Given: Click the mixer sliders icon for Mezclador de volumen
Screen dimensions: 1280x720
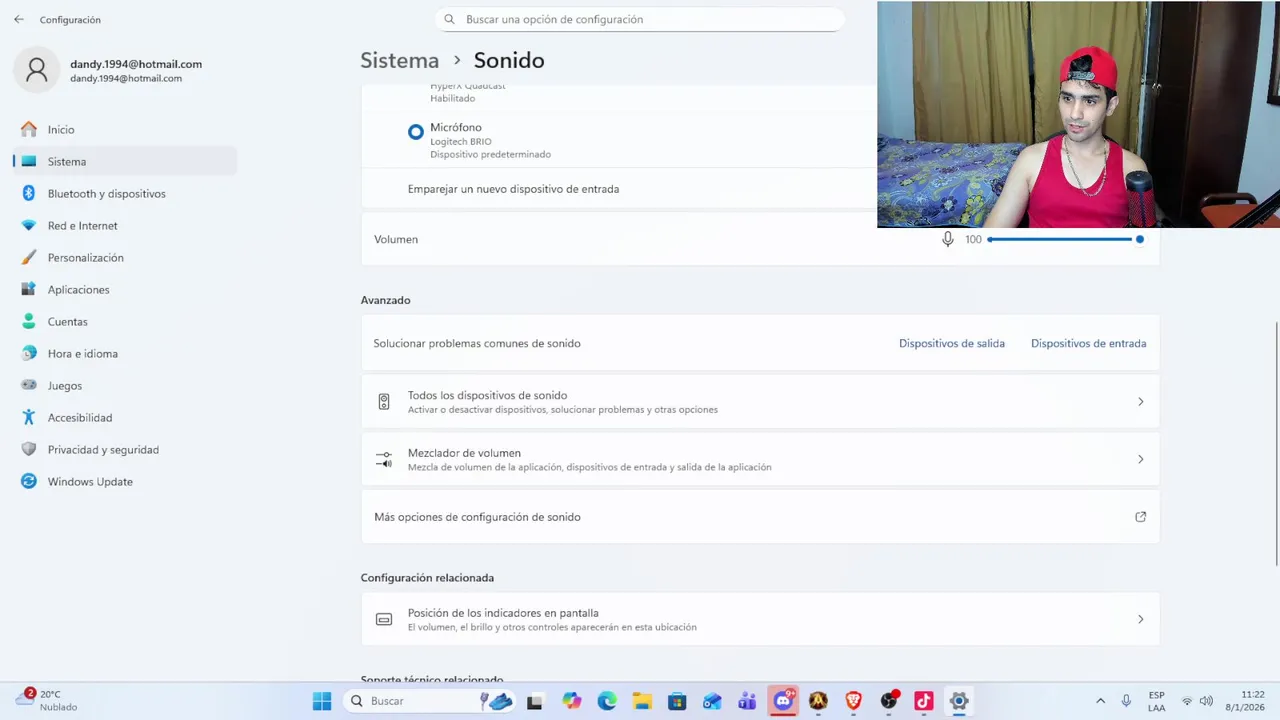Looking at the screenshot, I should 384,460.
